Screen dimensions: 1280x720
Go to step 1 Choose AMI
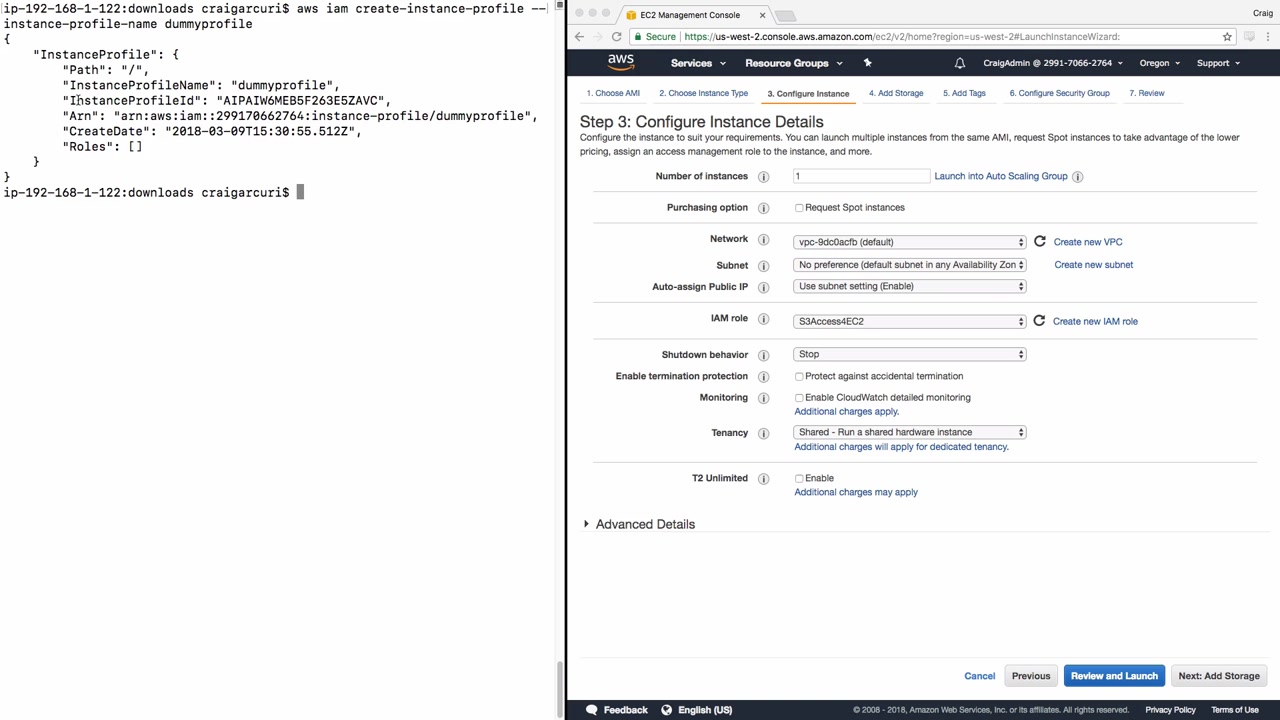tap(613, 93)
